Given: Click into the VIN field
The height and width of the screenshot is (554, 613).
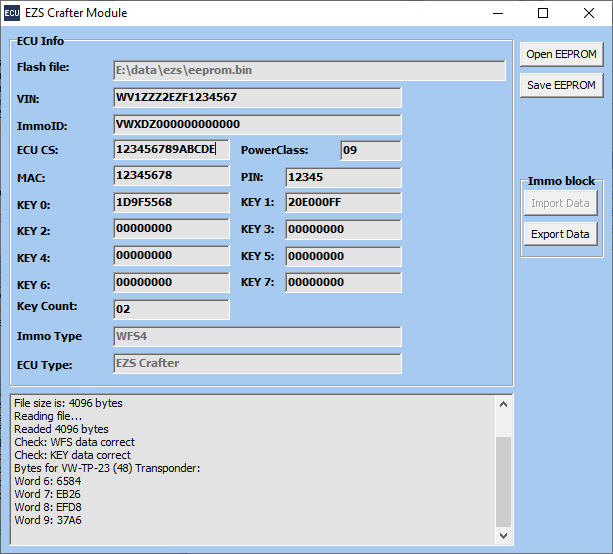Looking at the screenshot, I should (x=257, y=97).
